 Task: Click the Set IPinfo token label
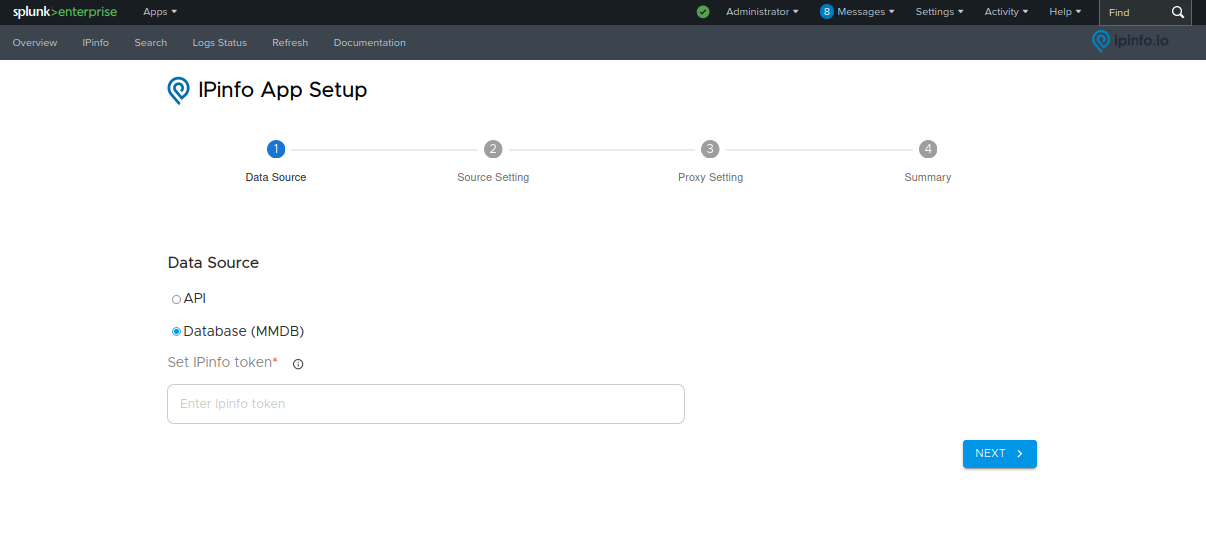pos(222,362)
